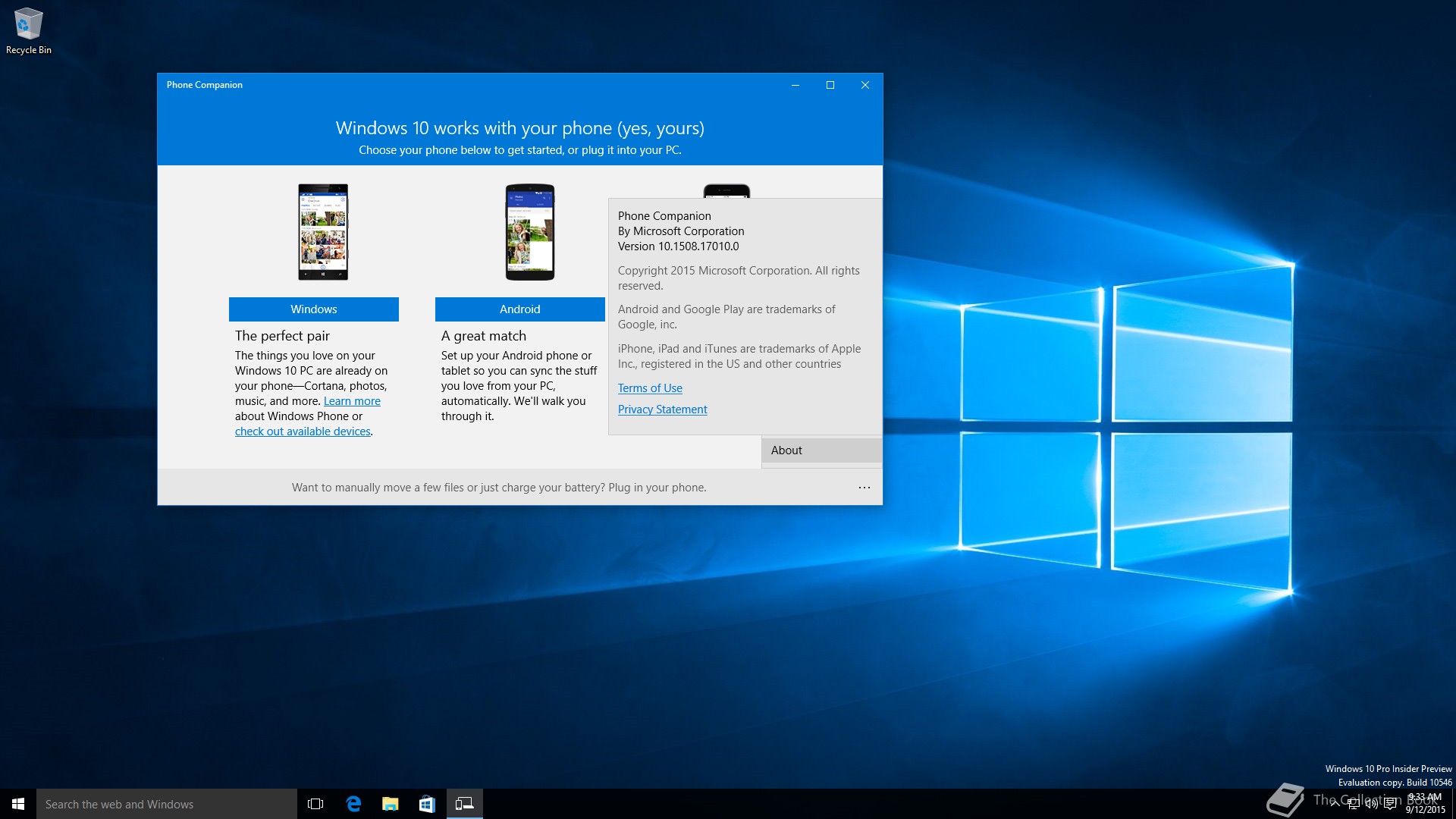This screenshot has width=1456, height=819.
Task: Close the Phone Companion window
Action: pos(865,85)
